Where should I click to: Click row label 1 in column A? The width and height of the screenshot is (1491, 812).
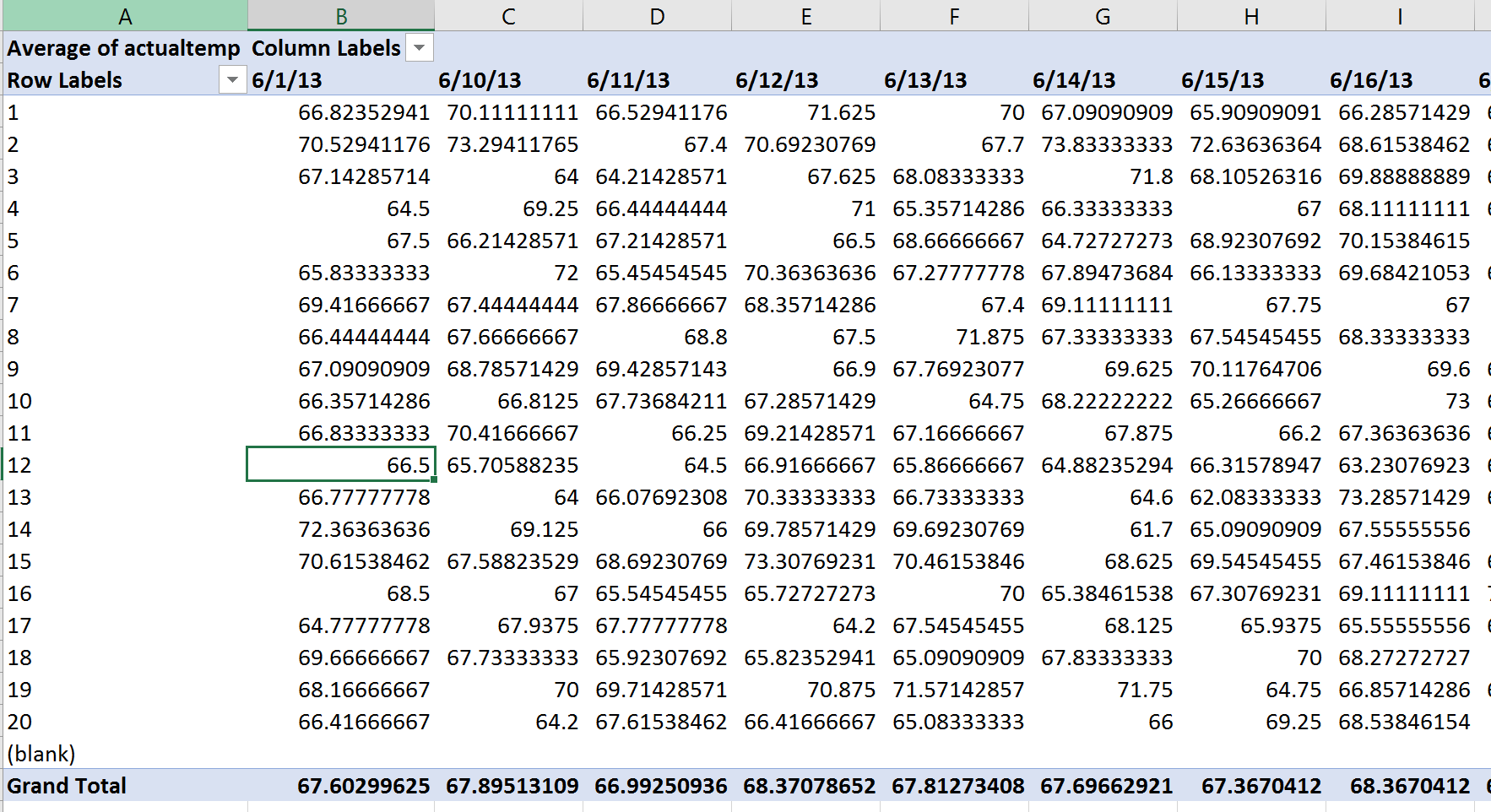pyautogui.click(x=125, y=112)
